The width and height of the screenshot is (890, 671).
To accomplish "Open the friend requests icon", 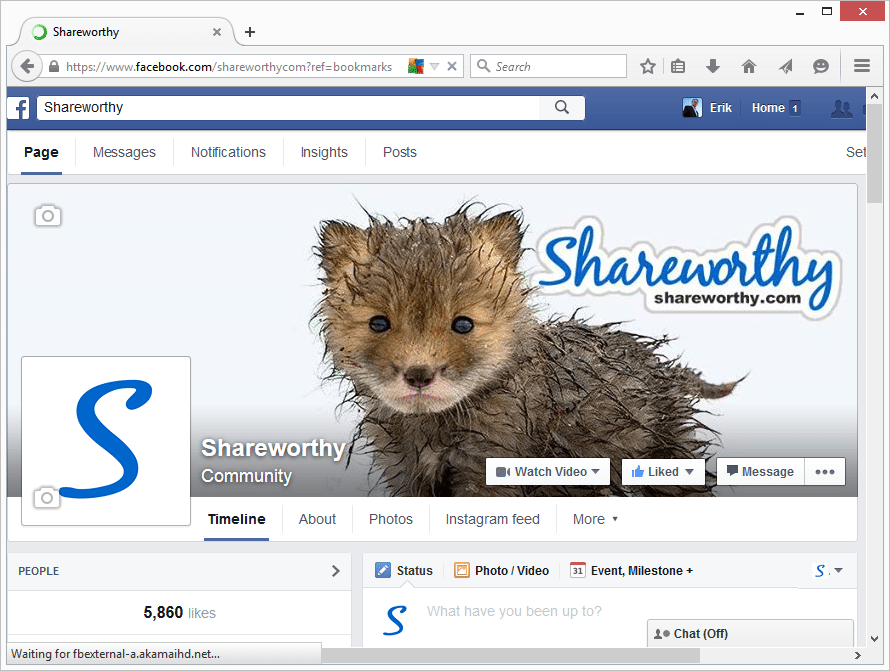I will [x=842, y=108].
